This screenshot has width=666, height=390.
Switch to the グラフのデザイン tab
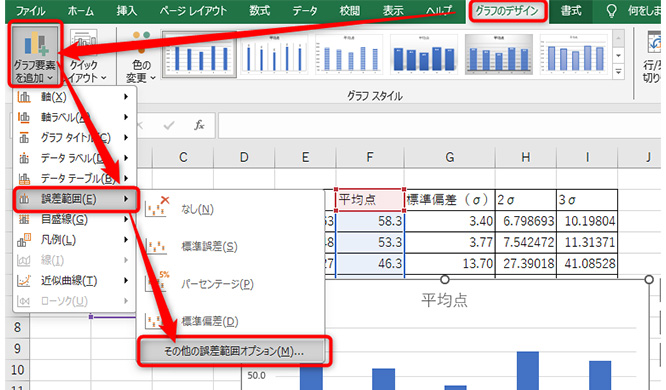[508, 11]
